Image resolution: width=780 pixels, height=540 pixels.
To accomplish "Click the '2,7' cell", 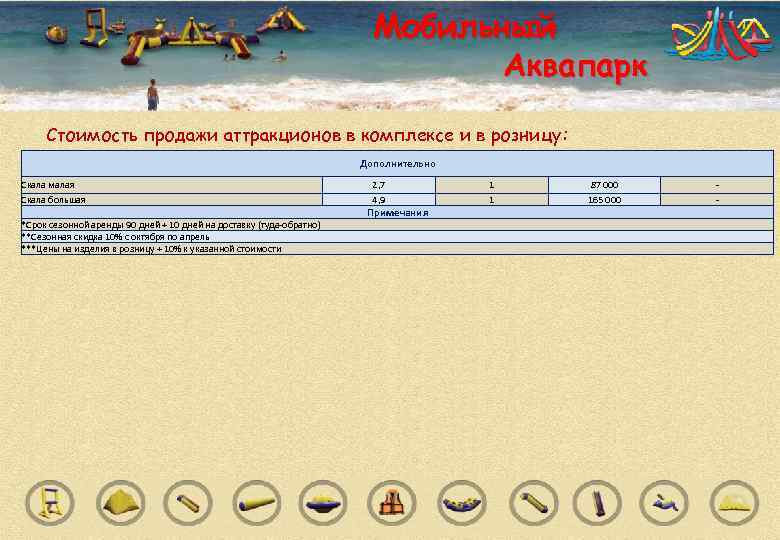I will 379,185.
